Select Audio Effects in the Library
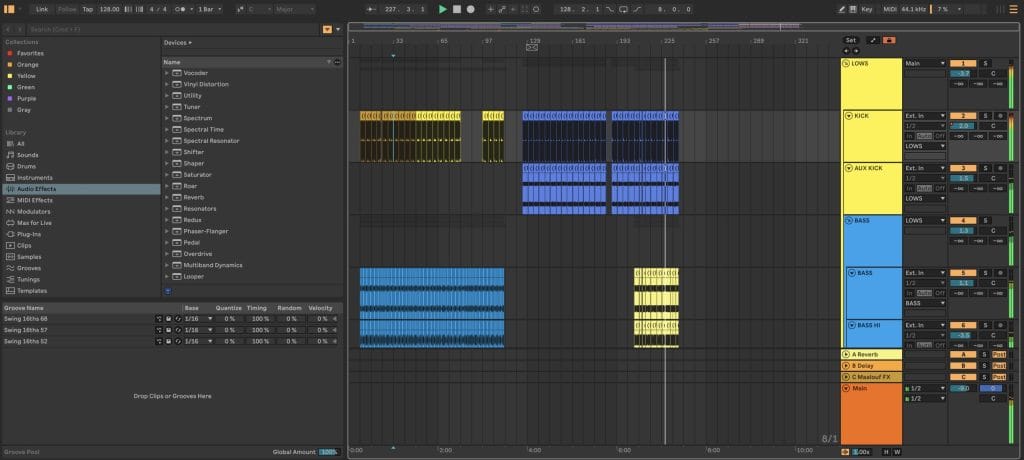 (x=35, y=188)
